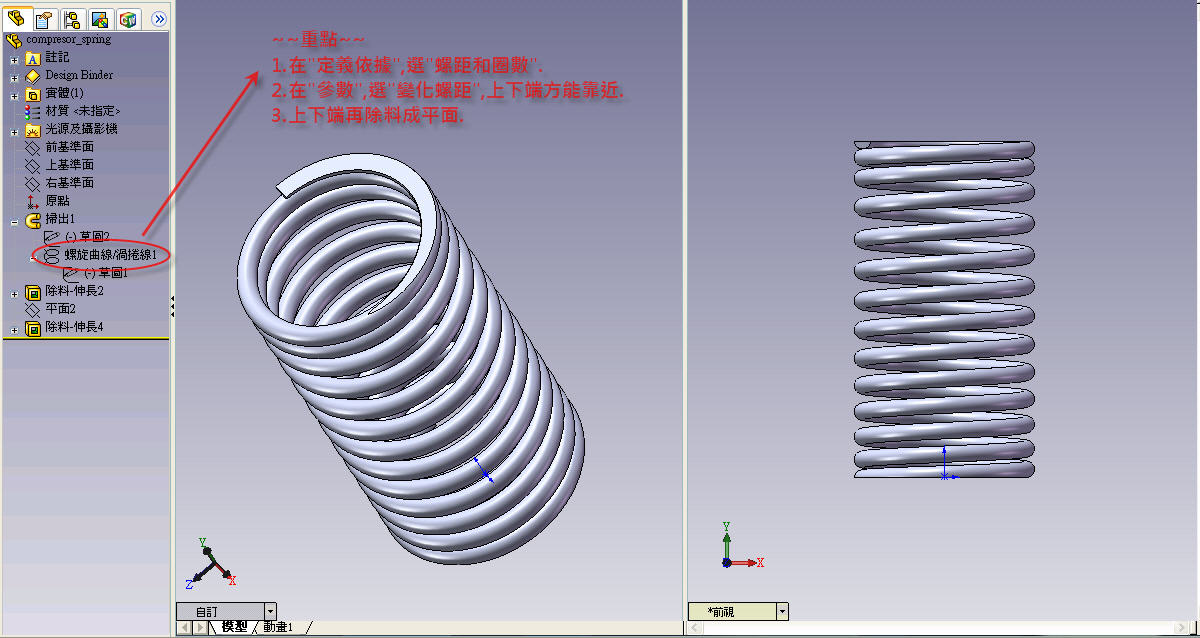Click the 前基準面 plane icon
1200x638 pixels.
[x=33, y=148]
